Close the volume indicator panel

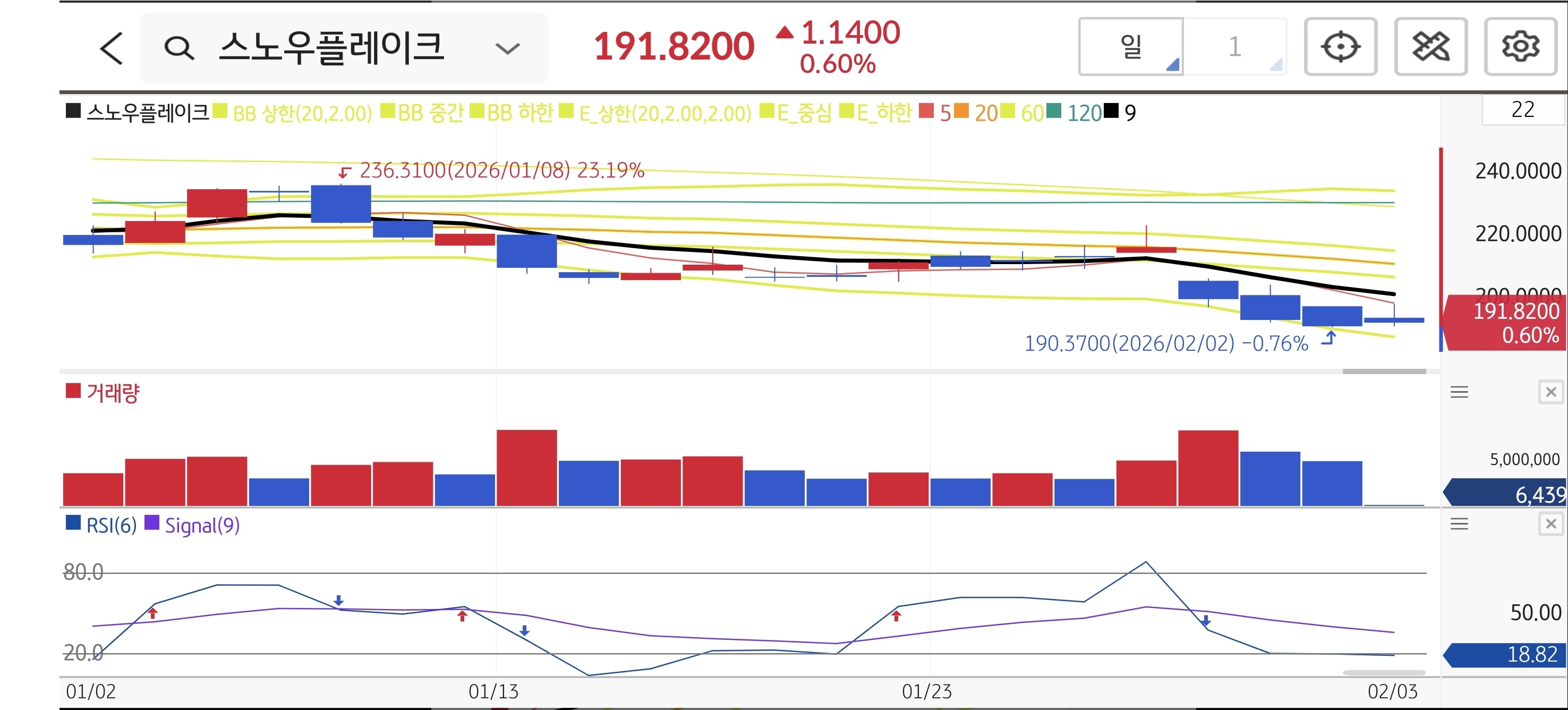point(1550,392)
